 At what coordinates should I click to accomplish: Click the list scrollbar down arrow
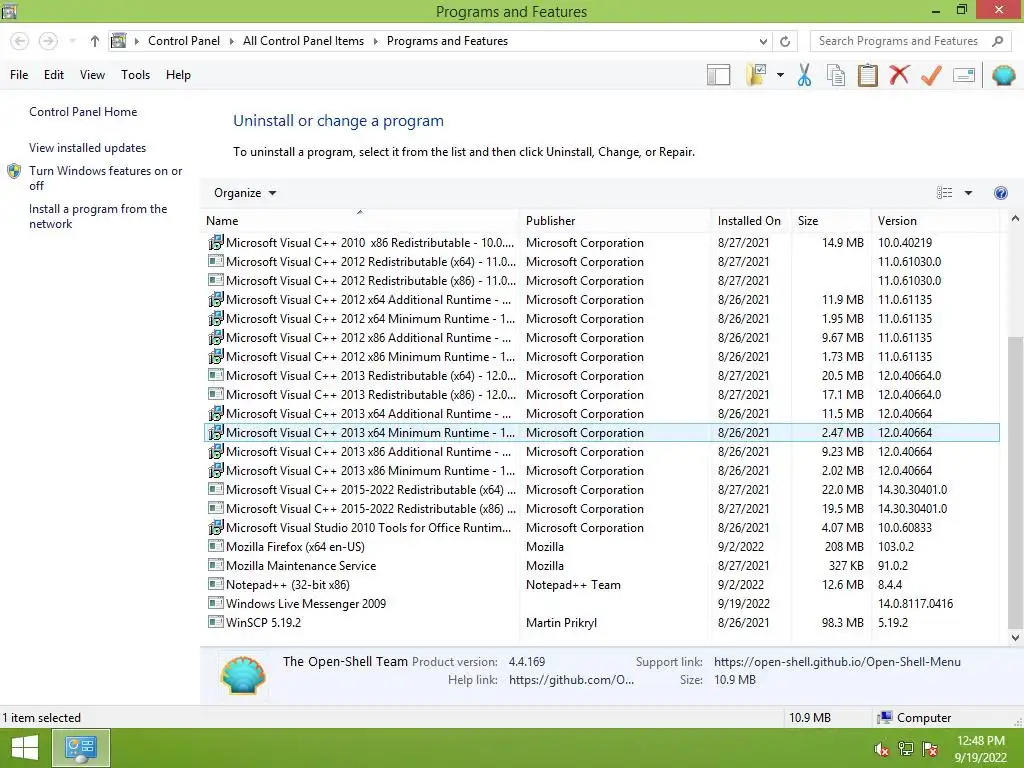click(1015, 637)
